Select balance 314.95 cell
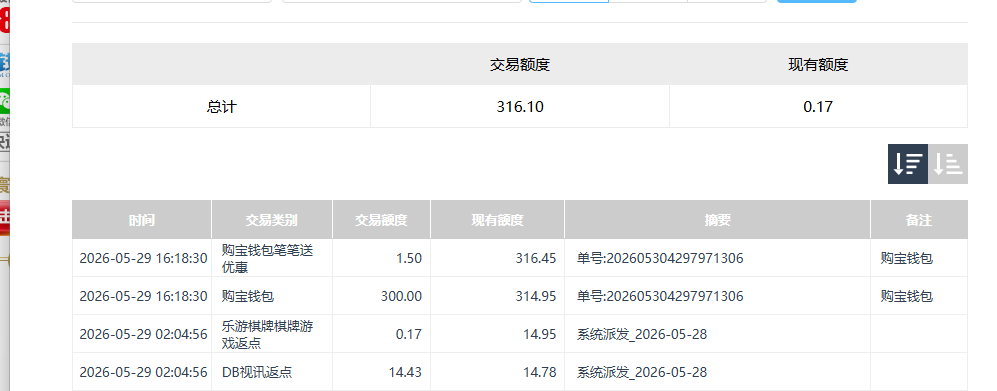The width and height of the screenshot is (997, 391). (x=497, y=296)
